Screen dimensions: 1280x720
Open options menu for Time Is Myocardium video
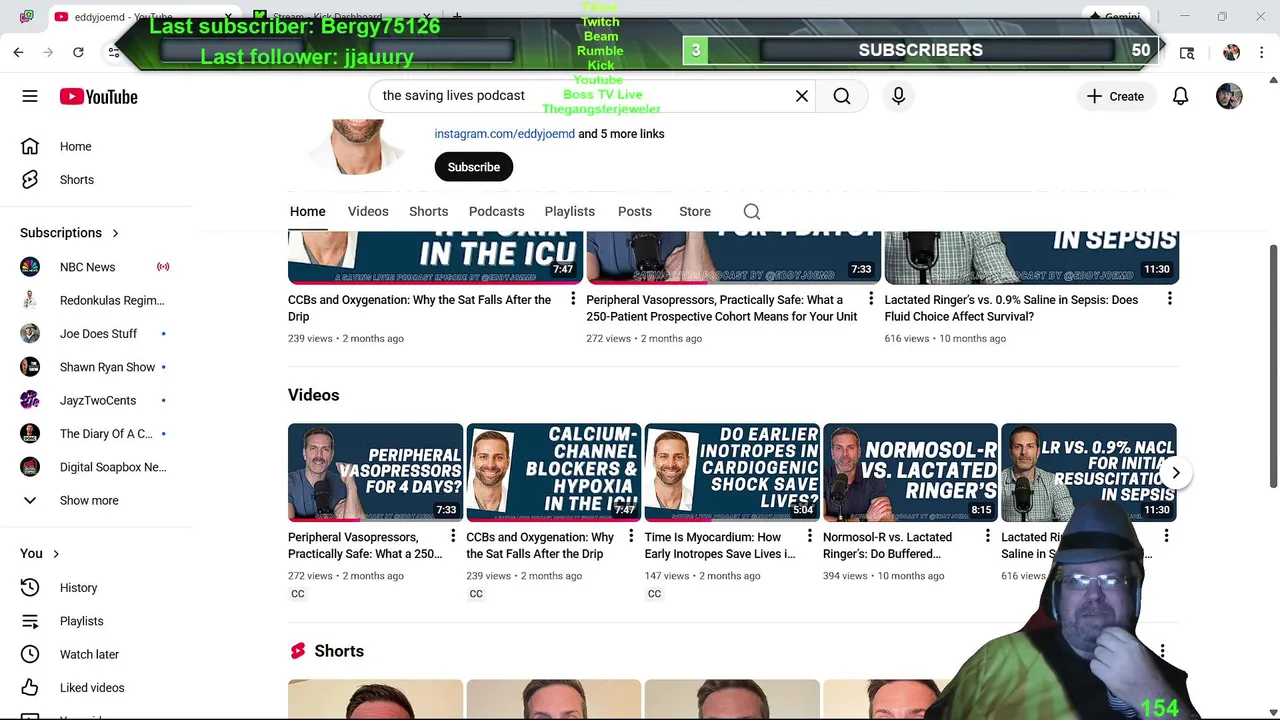[809, 537]
